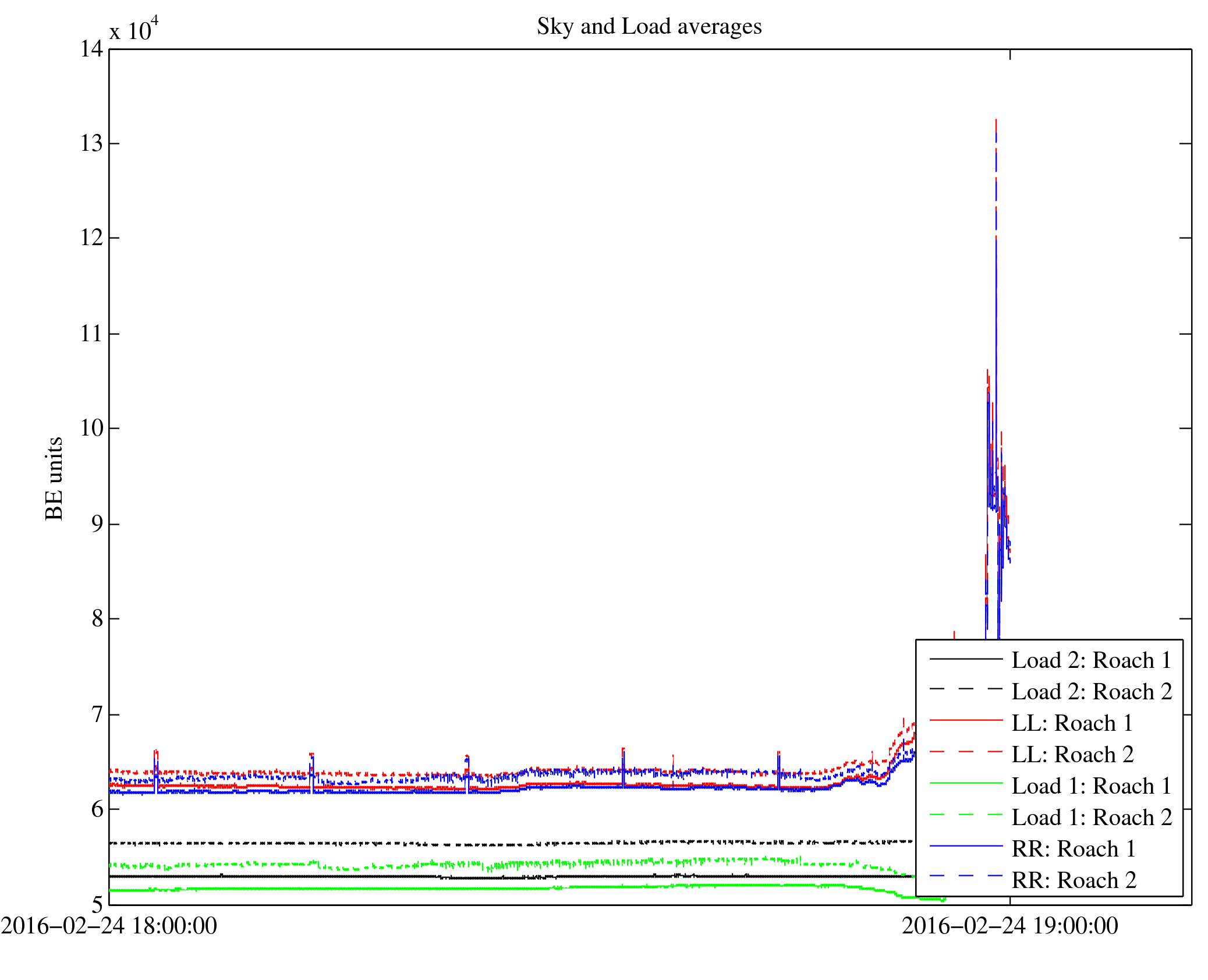The image size is (1208, 980).
Task: Click the solid green legend line sample
Action: pos(966,783)
